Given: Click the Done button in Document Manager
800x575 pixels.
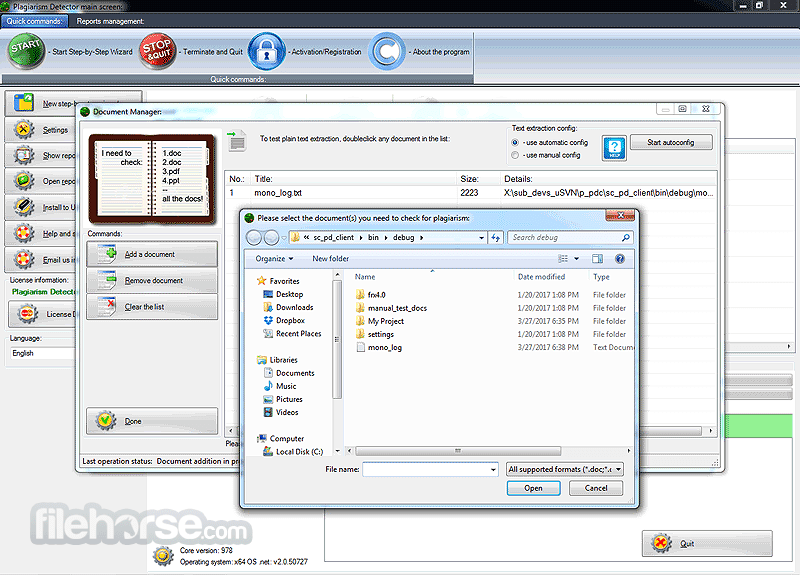Looking at the screenshot, I should (152, 421).
